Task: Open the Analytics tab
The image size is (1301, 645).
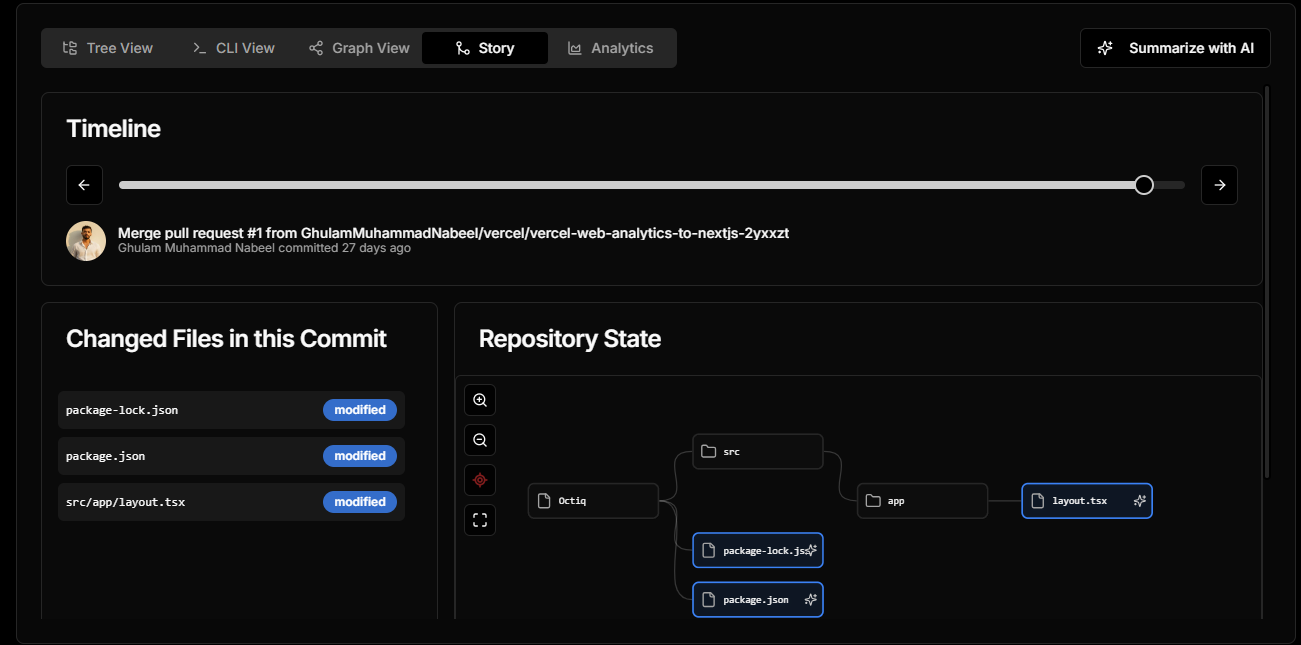Action: point(610,48)
